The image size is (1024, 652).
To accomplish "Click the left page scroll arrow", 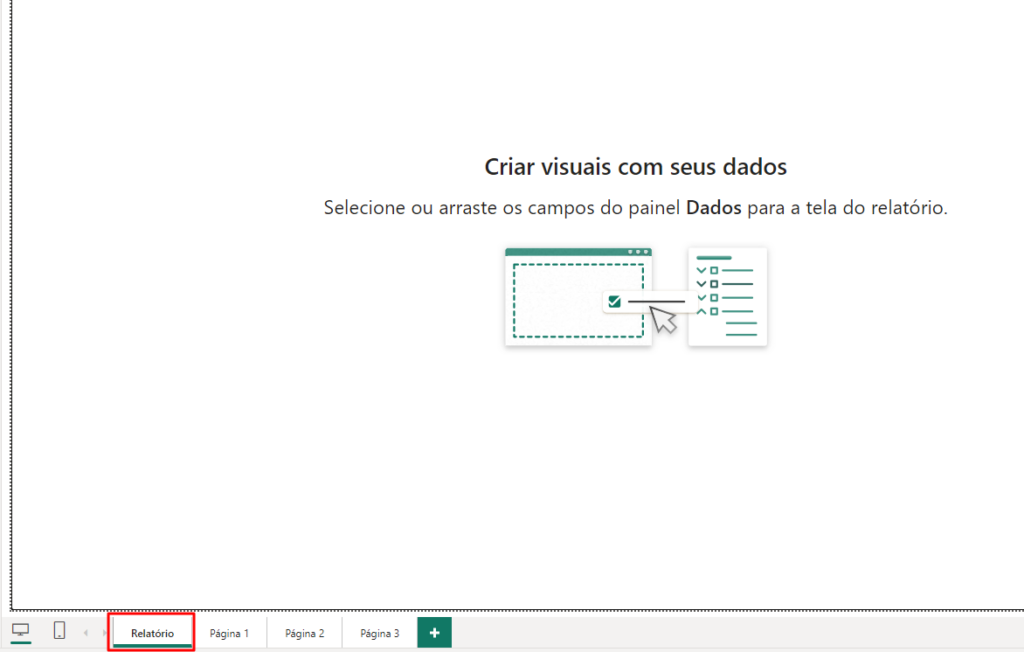I will (86, 633).
